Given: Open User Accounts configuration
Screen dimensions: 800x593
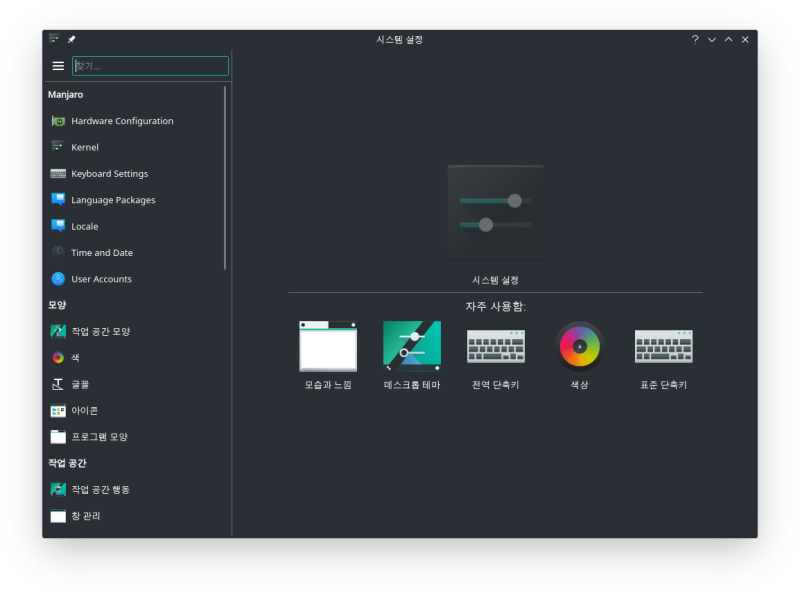Looking at the screenshot, I should [101, 279].
